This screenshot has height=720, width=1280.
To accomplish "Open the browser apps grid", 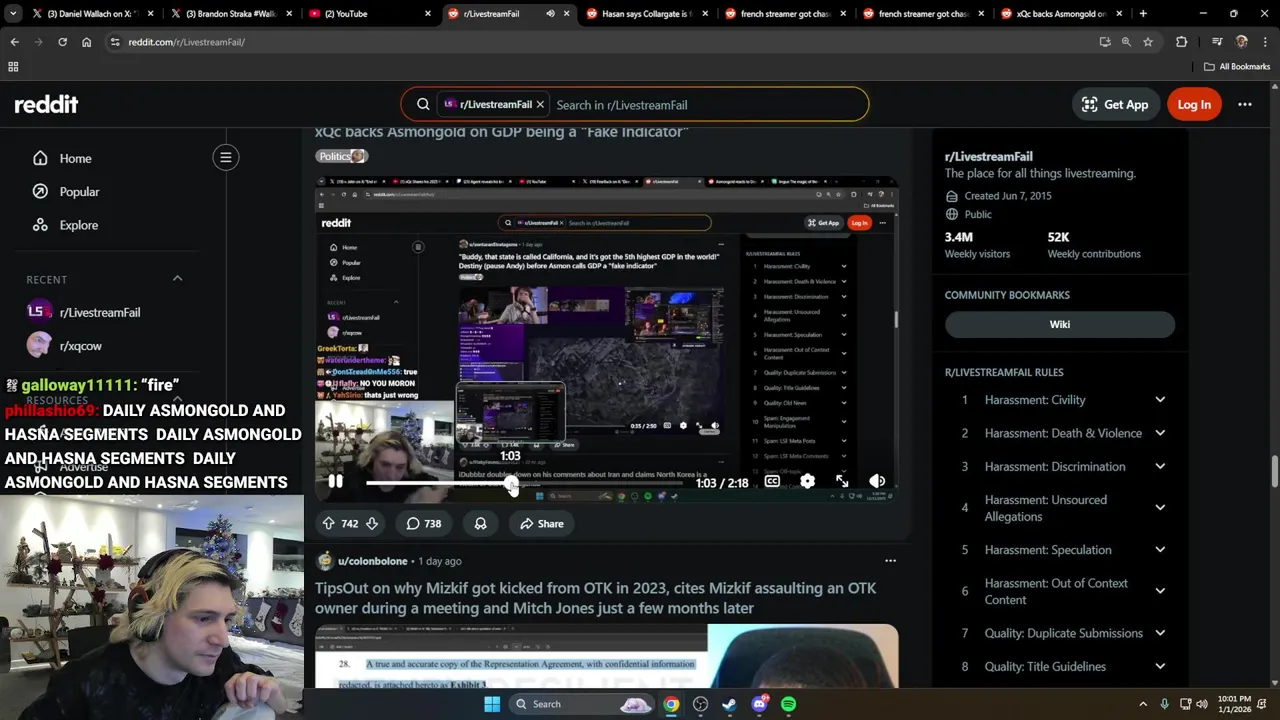I will [13, 67].
